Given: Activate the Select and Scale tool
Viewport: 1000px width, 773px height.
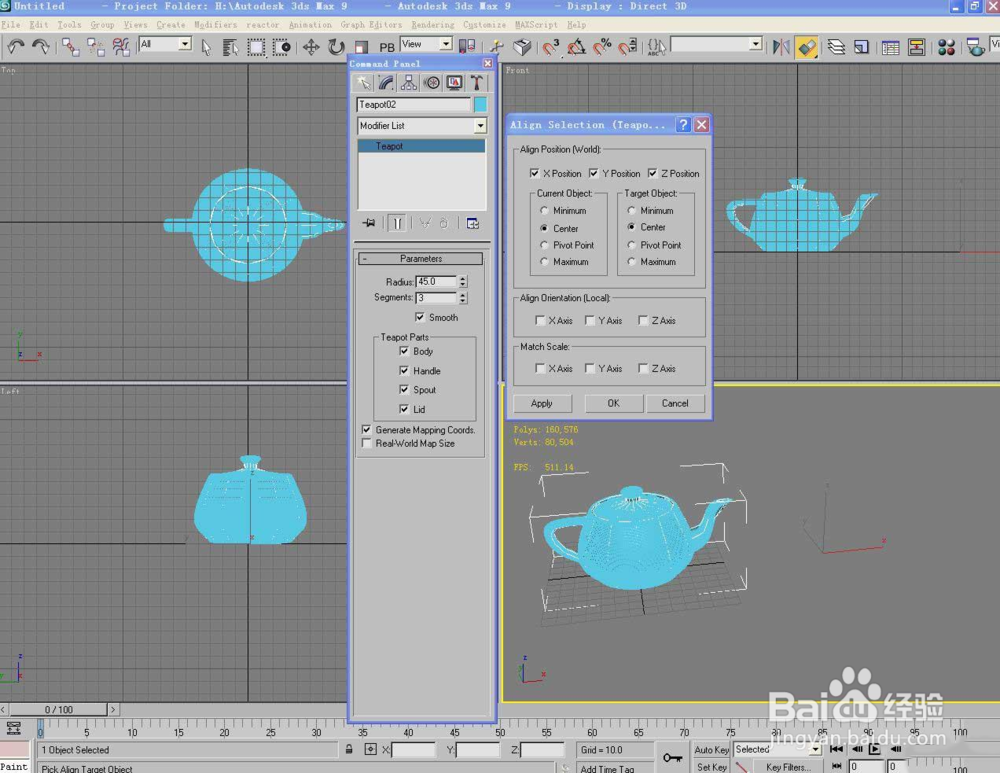Looking at the screenshot, I should click(361, 47).
